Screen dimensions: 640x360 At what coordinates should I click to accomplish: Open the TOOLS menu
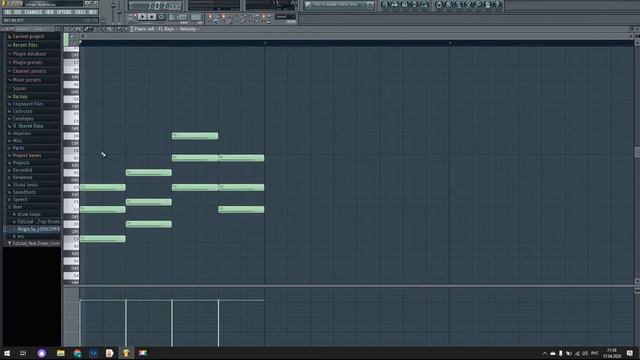[80, 12]
